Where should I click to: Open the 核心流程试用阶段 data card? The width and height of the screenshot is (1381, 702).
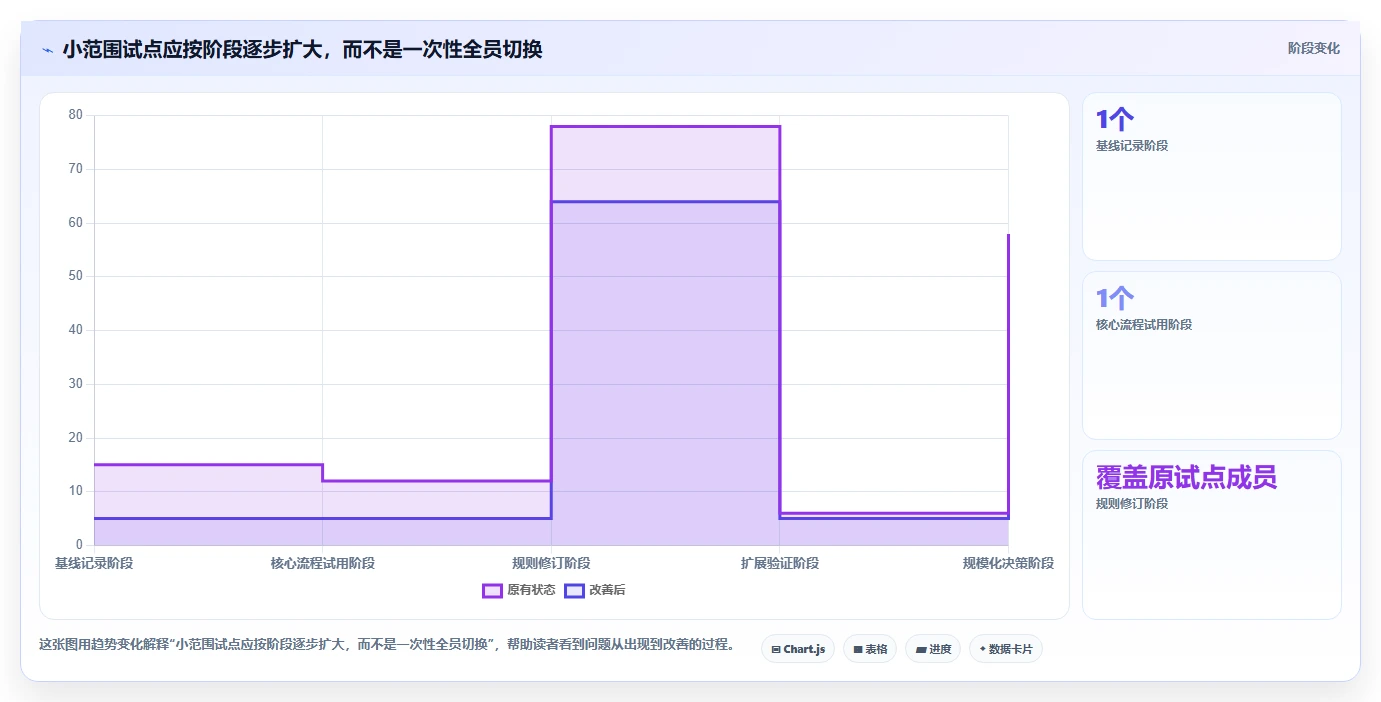click(x=1212, y=355)
